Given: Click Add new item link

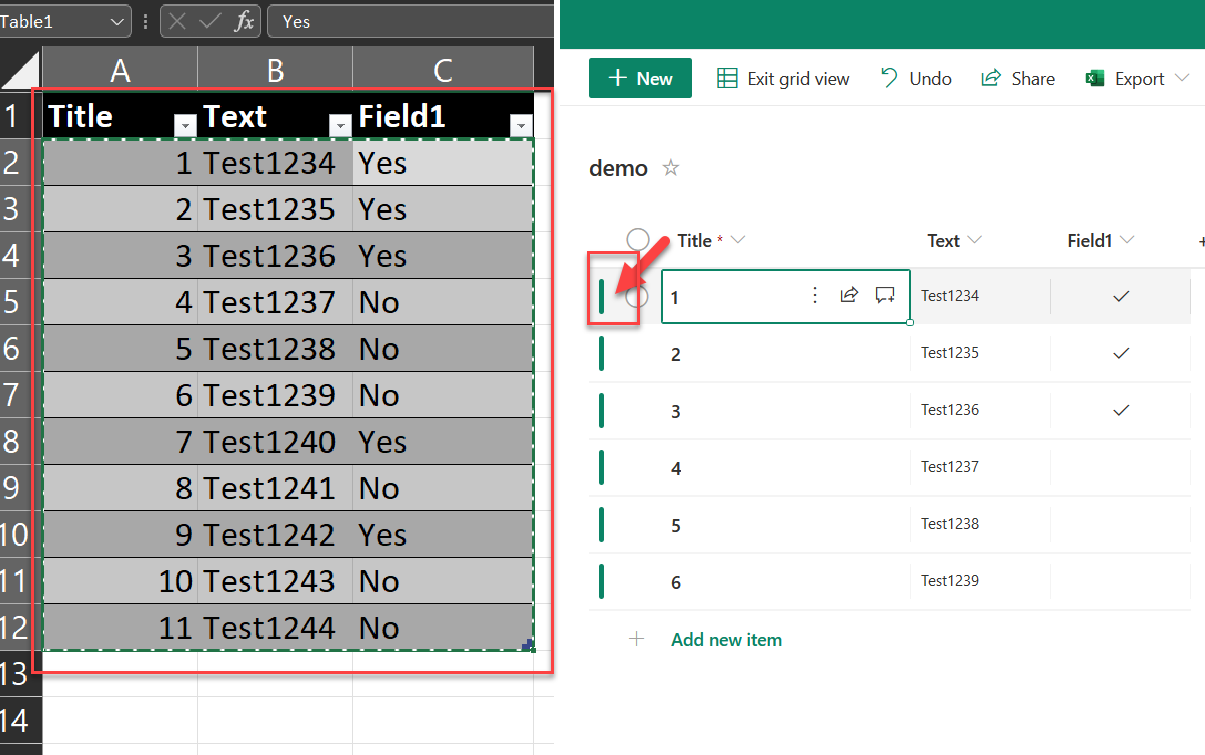Looking at the screenshot, I should pos(726,639).
